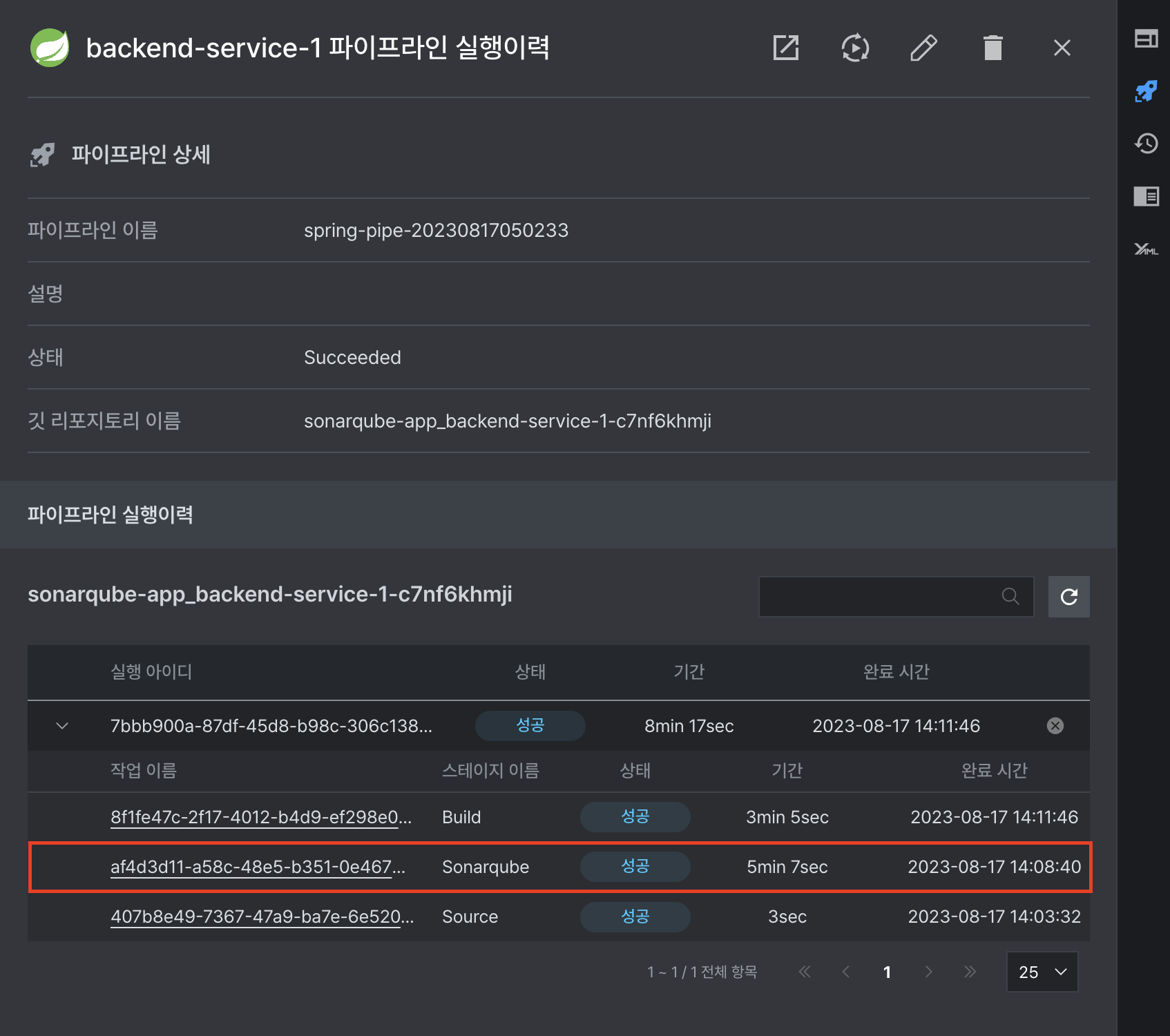
Task: Select page number 1
Action: click(x=887, y=972)
